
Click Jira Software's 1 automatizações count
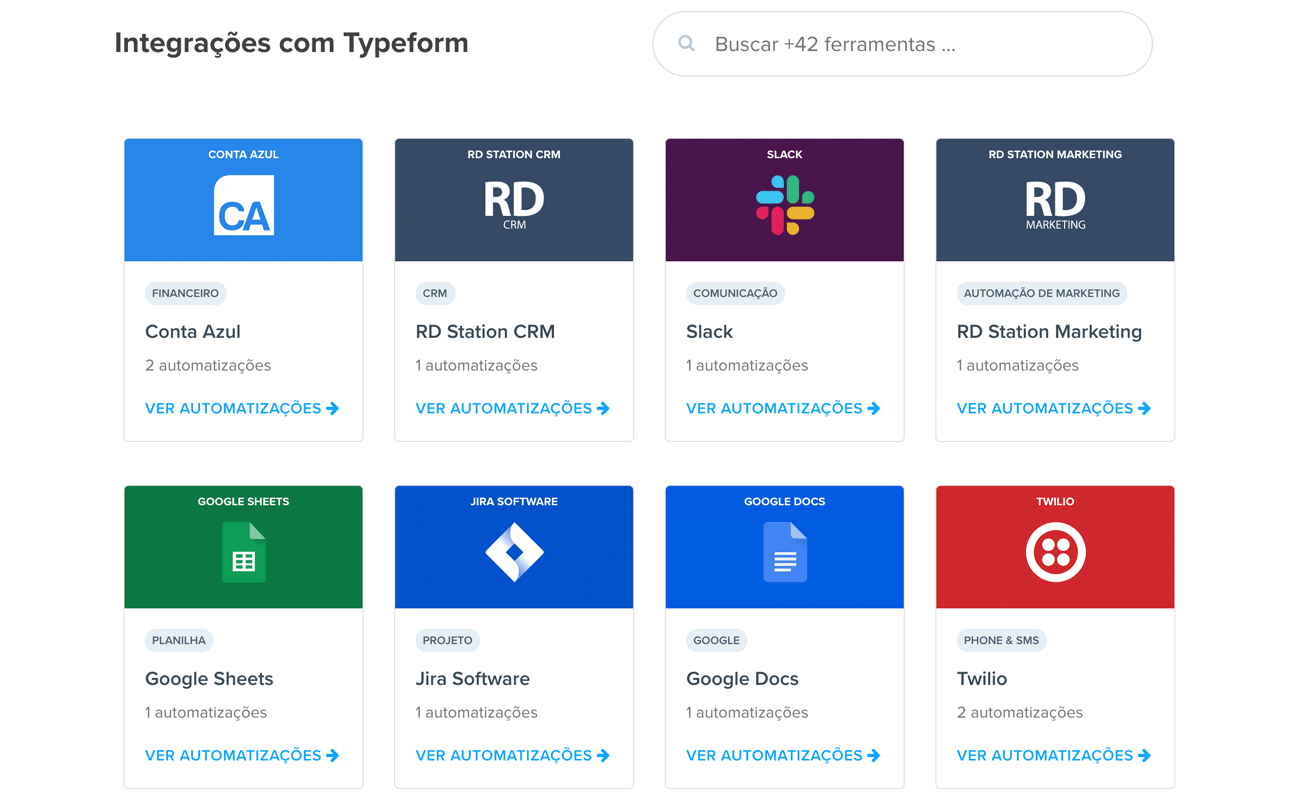point(477,712)
